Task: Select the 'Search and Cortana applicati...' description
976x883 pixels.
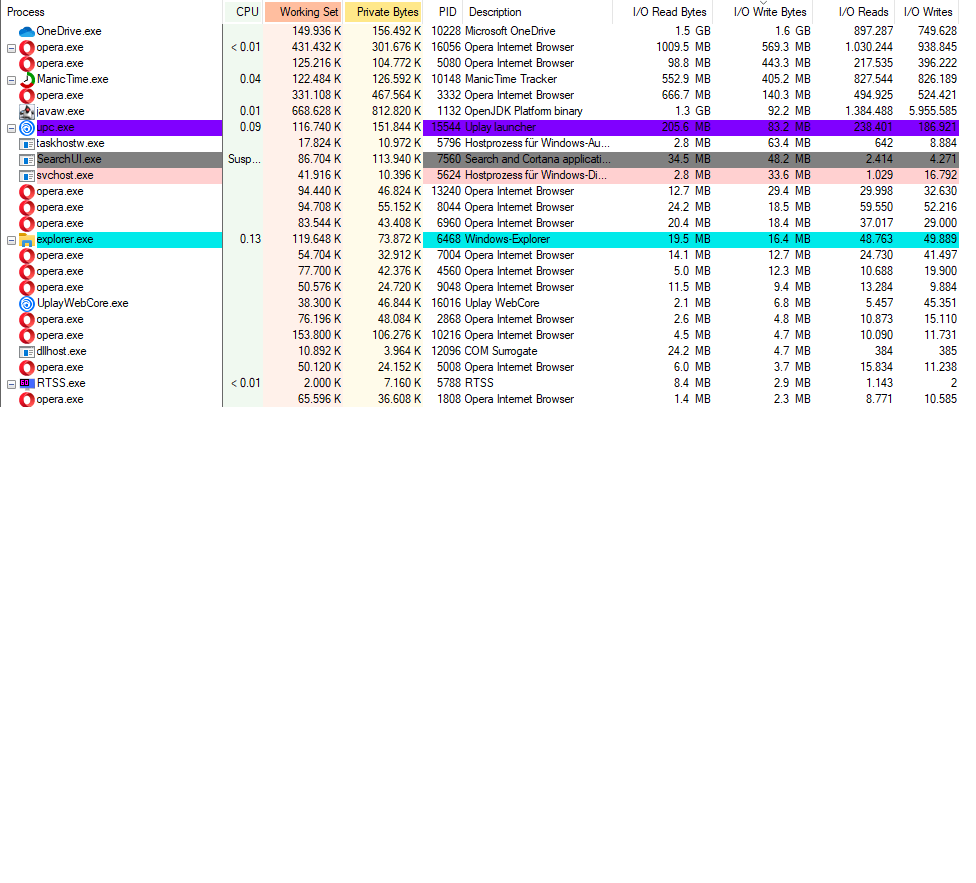Action: pos(538,159)
